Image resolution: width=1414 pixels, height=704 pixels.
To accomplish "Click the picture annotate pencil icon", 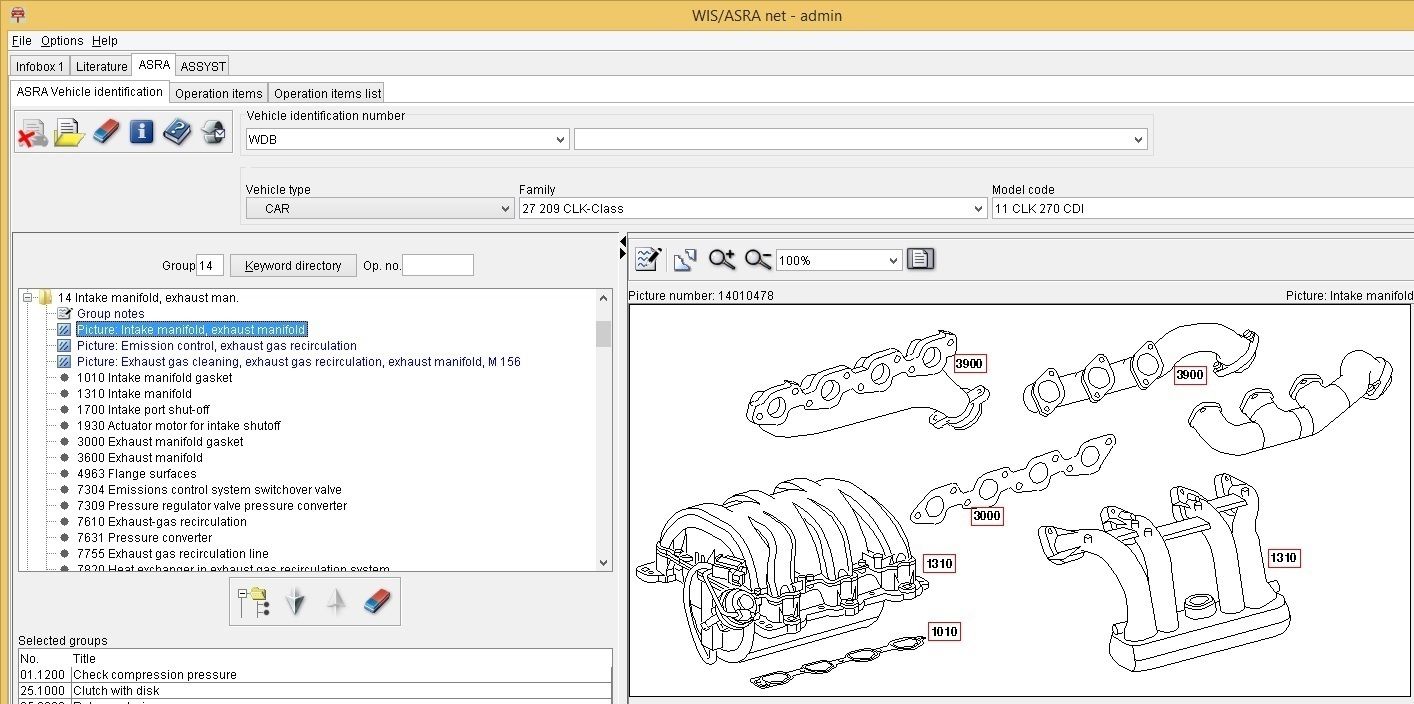I will click(648, 260).
